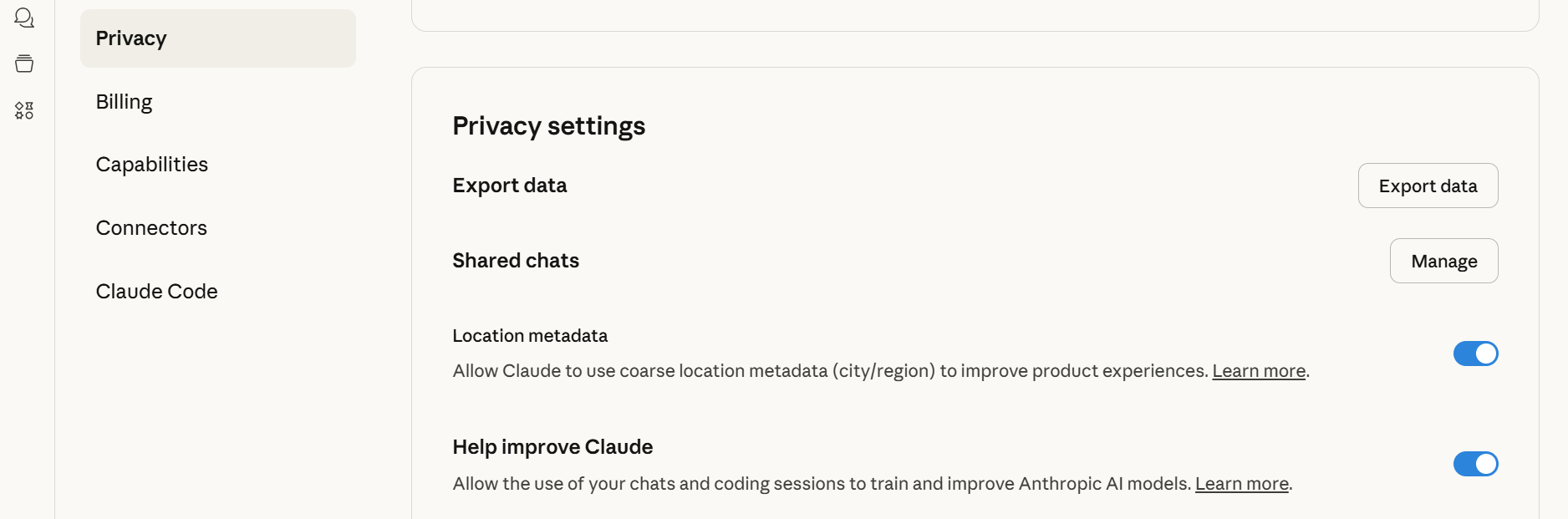Switch to the Billing section
Image resolution: width=1568 pixels, height=519 pixels.
124,101
